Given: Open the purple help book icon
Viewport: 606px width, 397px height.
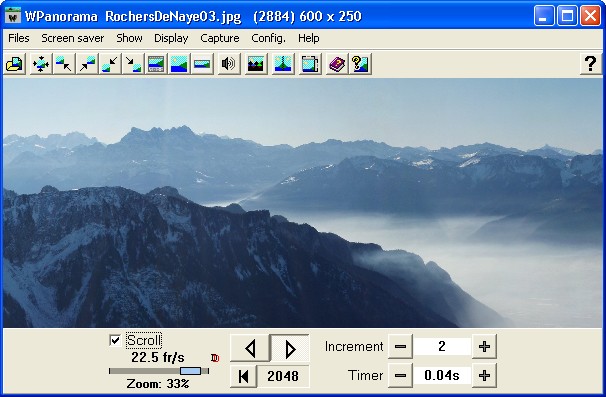Looking at the screenshot, I should [337, 64].
